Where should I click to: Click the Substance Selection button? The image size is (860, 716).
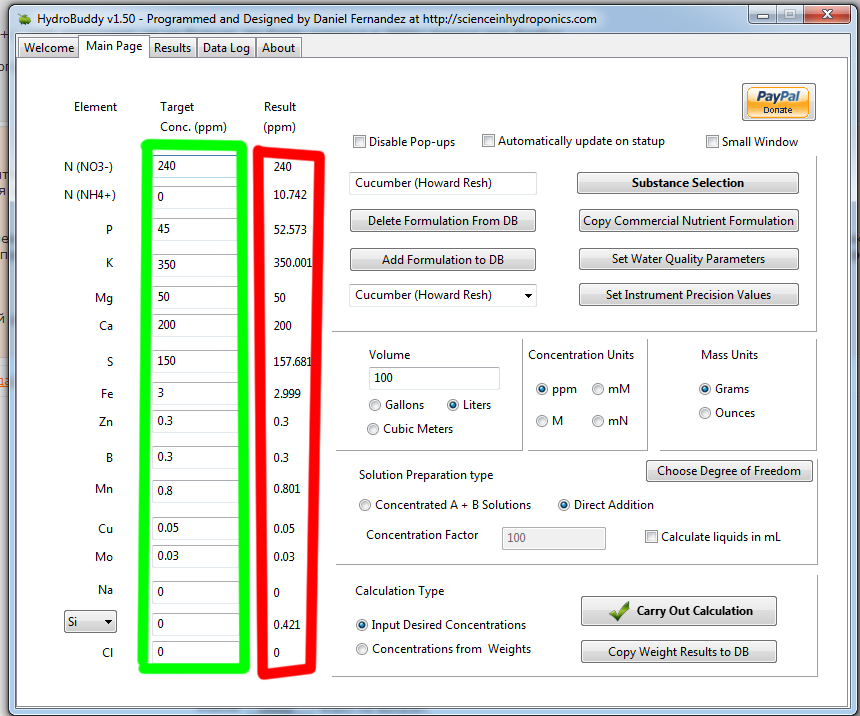coord(688,183)
